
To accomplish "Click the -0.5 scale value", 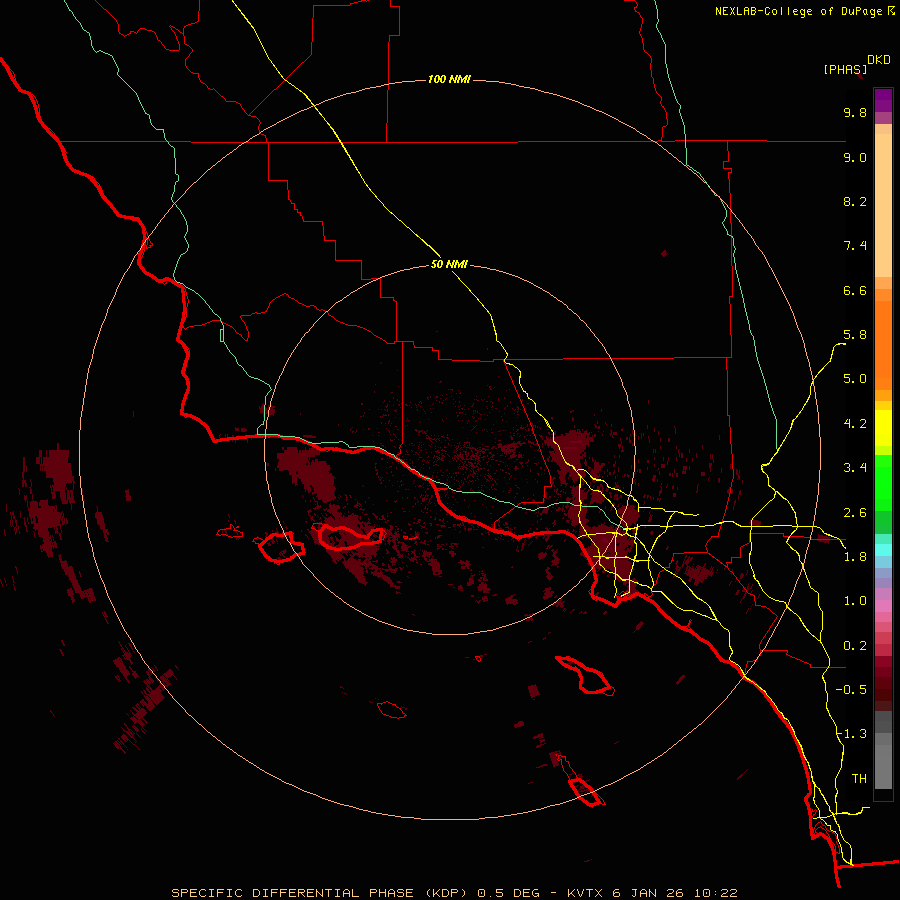I will [x=851, y=690].
